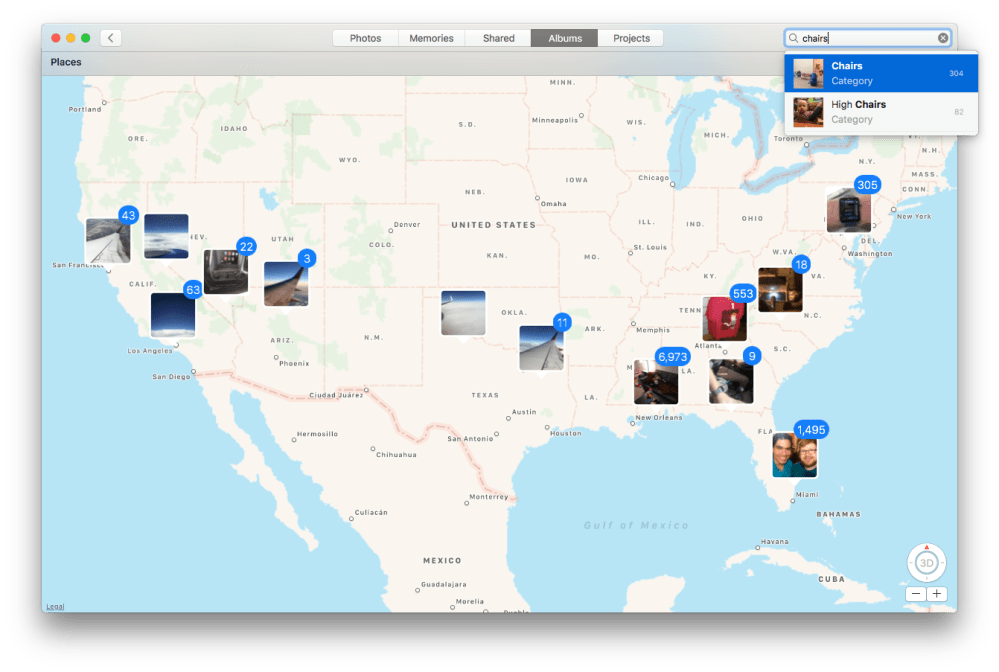
Task: Zoom out with the minus button
Action: coord(916,594)
